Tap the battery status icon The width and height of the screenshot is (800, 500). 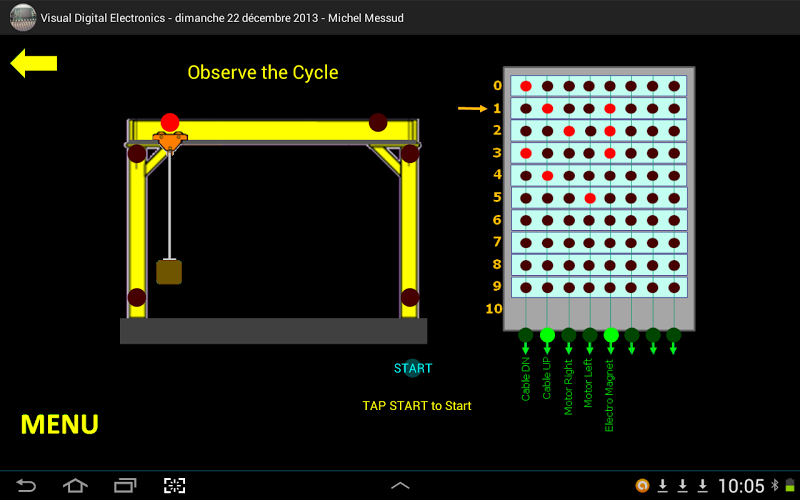pyautogui.click(x=790, y=485)
